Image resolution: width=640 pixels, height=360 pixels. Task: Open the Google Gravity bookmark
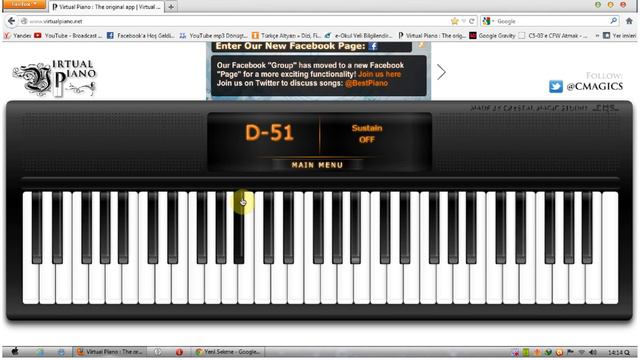click(x=492, y=36)
